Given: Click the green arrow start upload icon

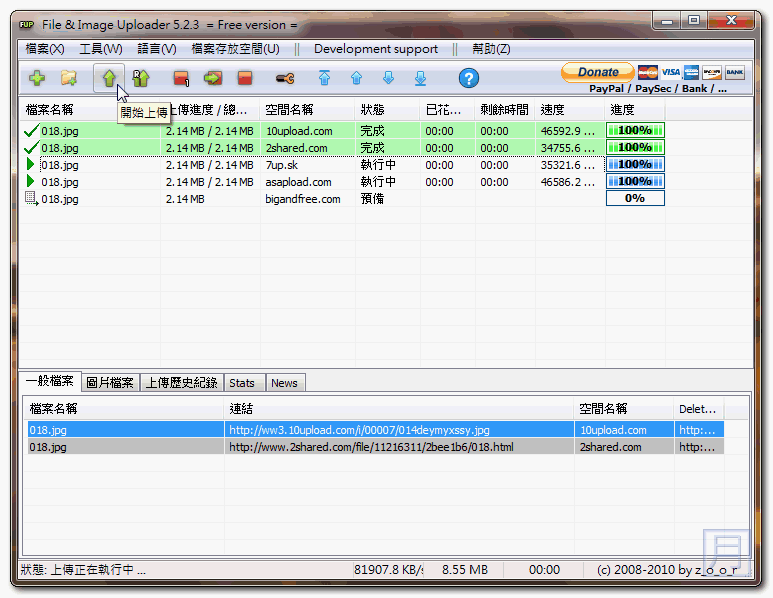Looking at the screenshot, I should tap(109, 78).
